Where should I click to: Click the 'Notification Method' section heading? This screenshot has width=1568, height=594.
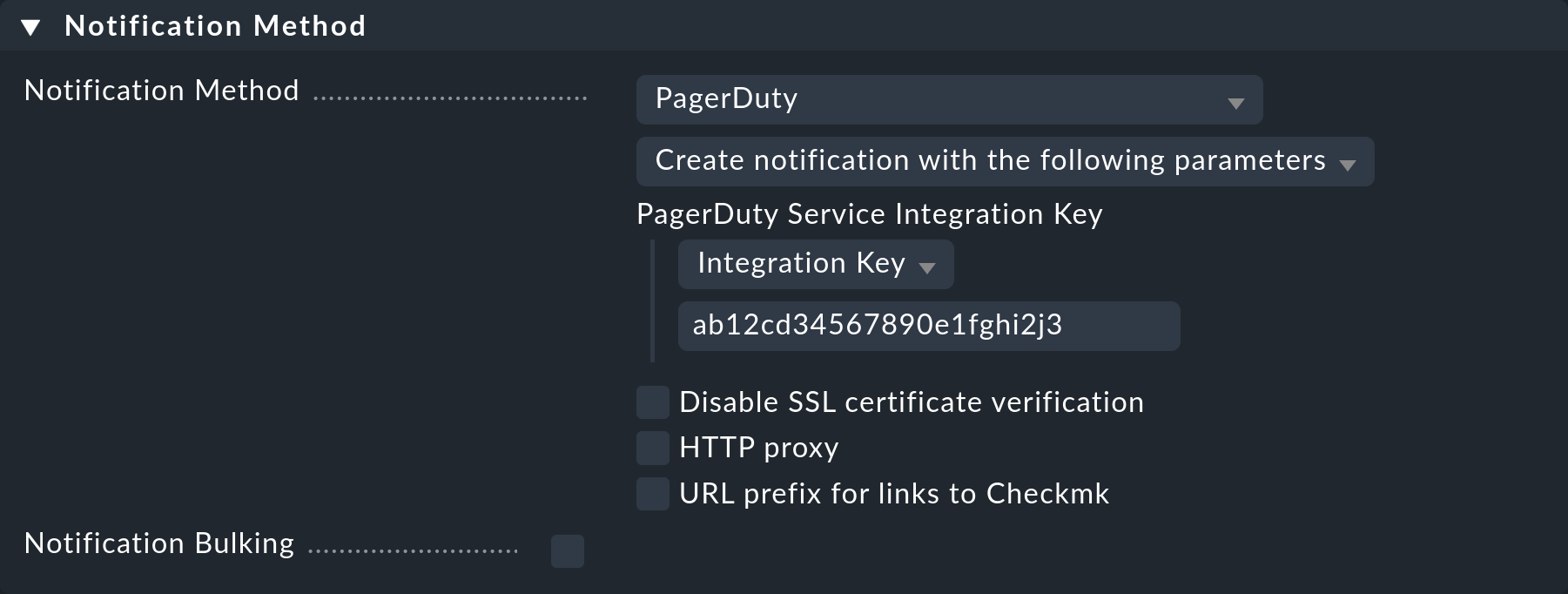click(x=215, y=26)
